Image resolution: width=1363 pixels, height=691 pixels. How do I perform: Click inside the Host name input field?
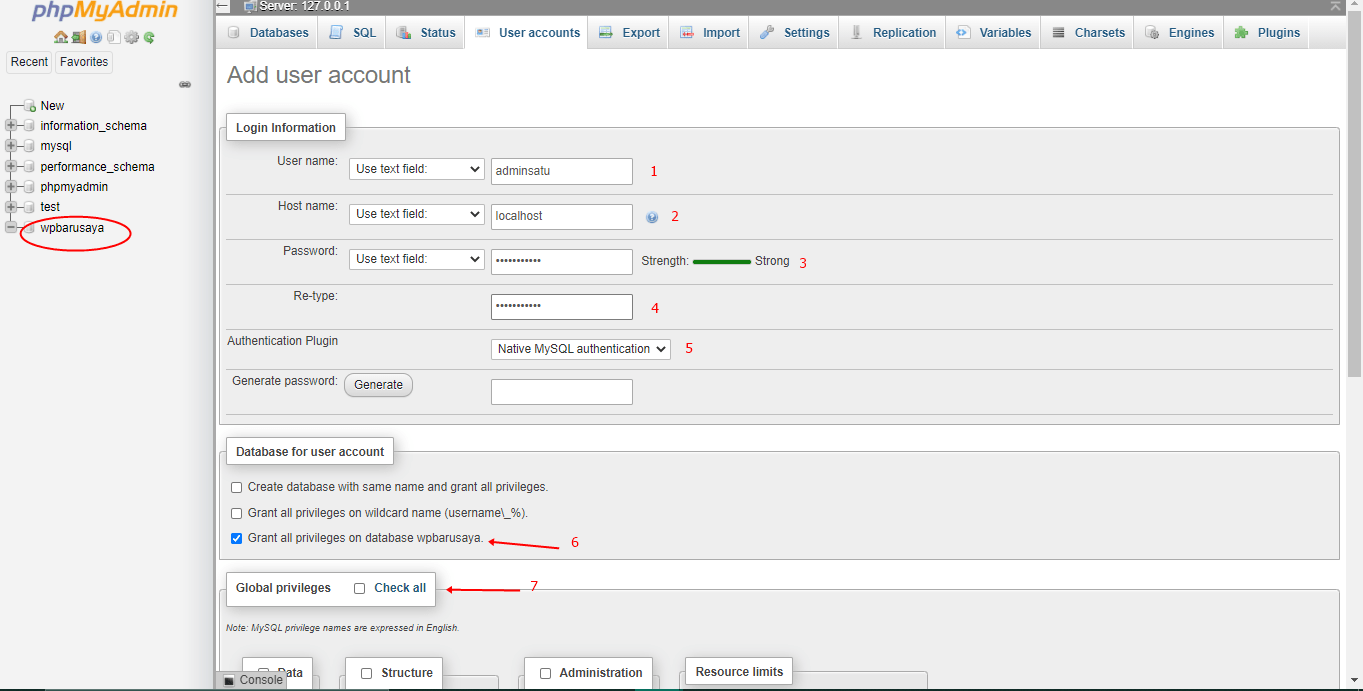coord(561,216)
